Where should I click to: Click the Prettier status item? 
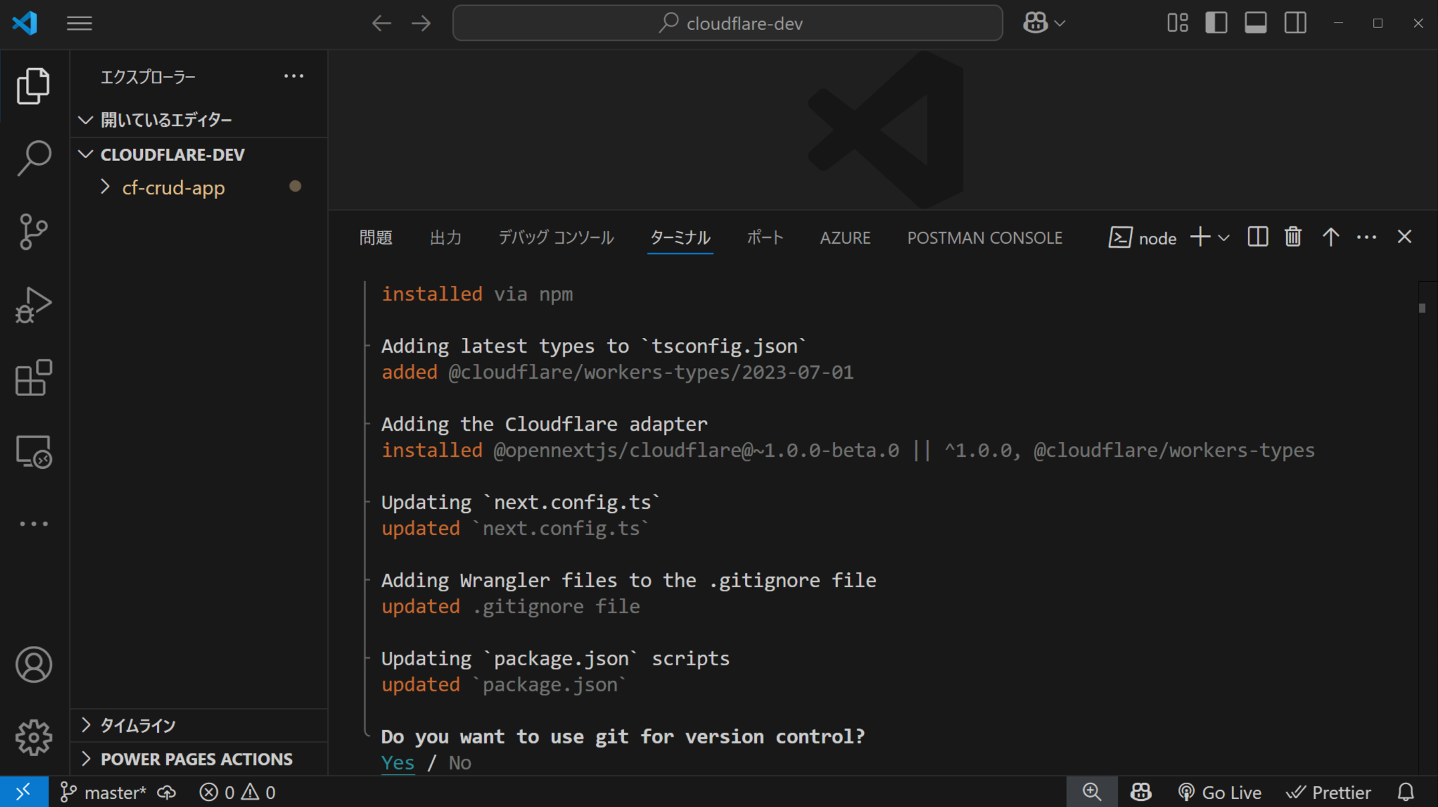pyautogui.click(x=1329, y=793)
